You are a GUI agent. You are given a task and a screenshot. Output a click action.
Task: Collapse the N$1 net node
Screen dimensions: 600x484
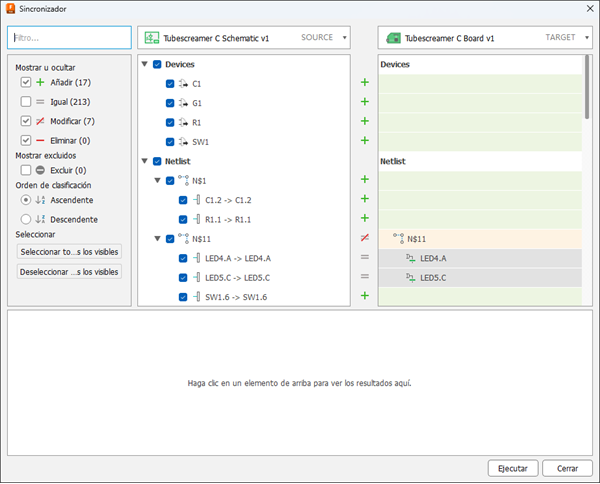click(157, 180)
